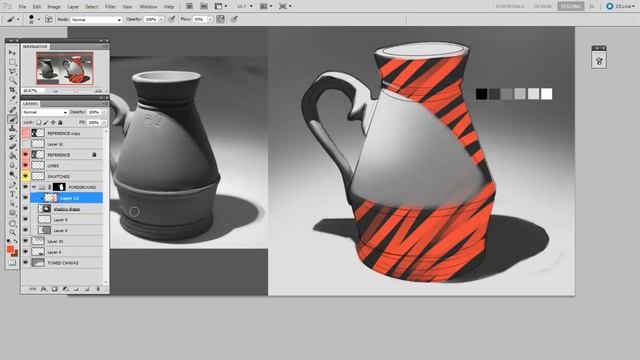The width and height of the screenshot is (640, 360).
Task: Hide the SWATCHES layer
Action: tap(26, 176)
